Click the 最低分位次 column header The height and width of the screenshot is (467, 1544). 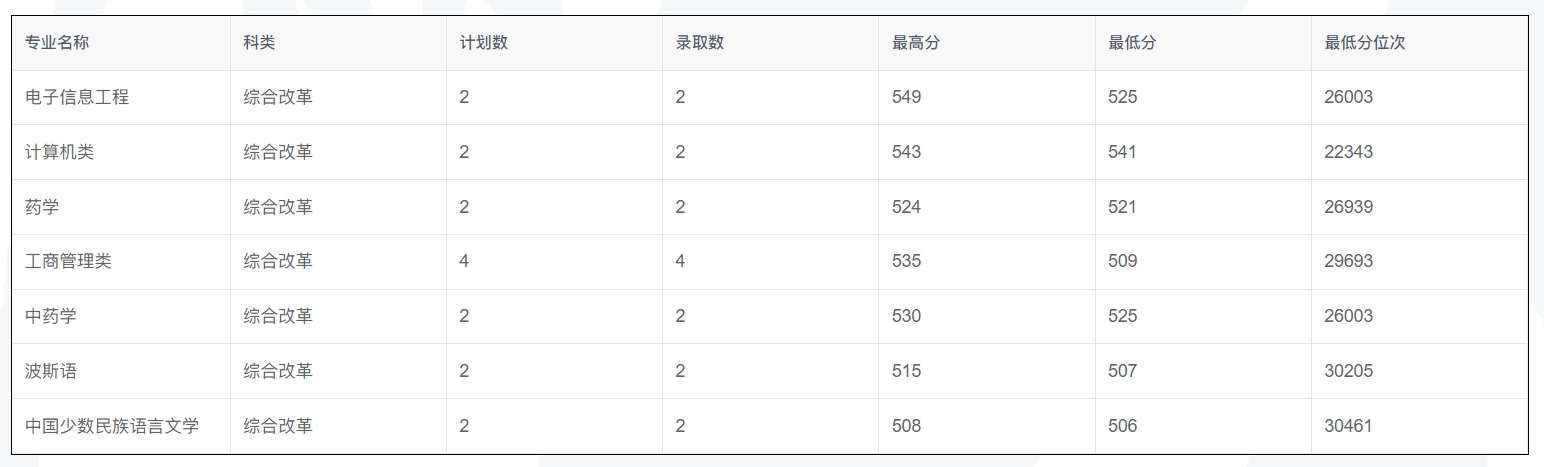1365,43
